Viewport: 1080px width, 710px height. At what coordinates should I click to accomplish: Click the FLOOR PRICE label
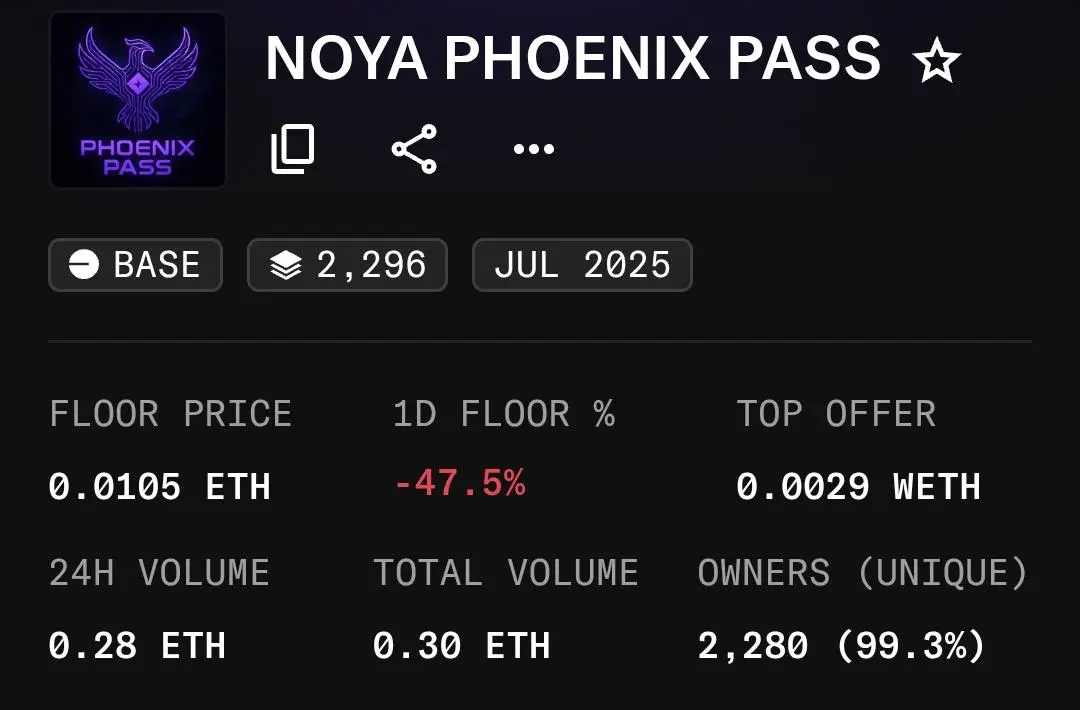[171, 414]
